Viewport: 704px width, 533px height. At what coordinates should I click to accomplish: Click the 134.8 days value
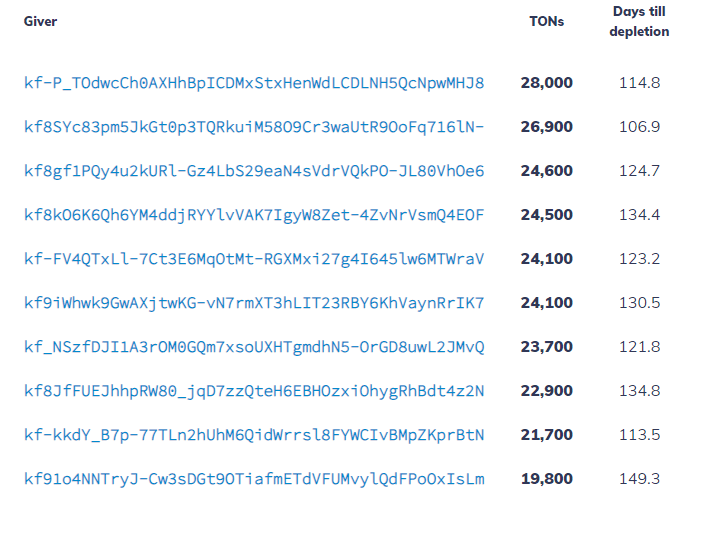coord(640,391)
